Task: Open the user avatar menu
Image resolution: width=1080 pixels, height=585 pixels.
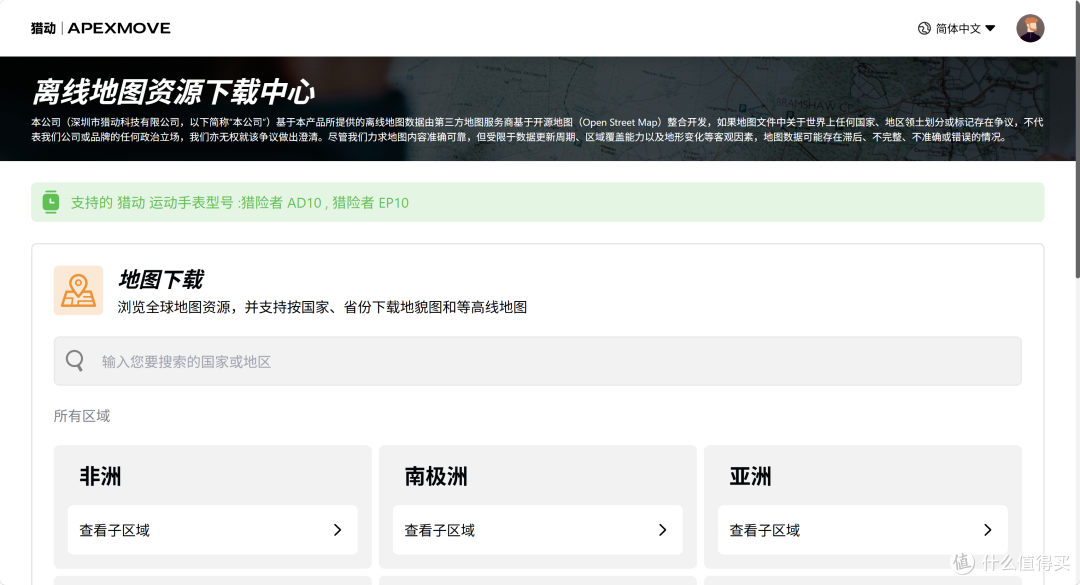Action: [x=1030, y=28]
